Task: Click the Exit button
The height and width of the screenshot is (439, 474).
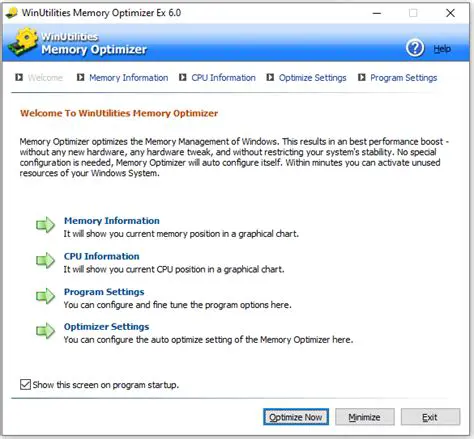Action: pos(430,417)
